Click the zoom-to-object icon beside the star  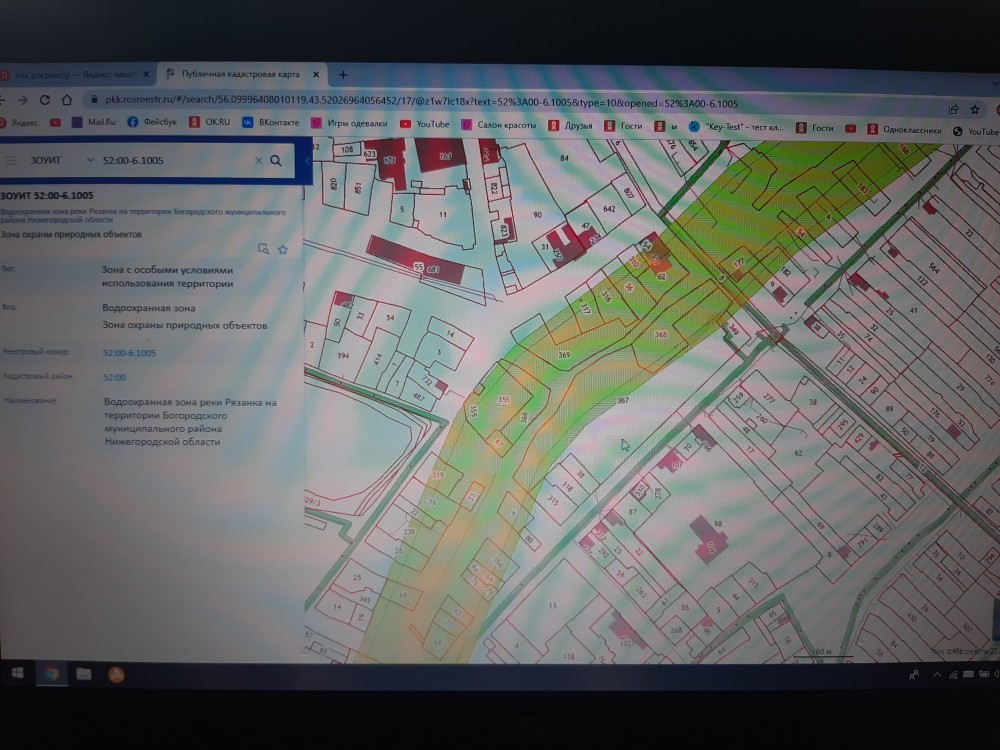tap(264, 249)
